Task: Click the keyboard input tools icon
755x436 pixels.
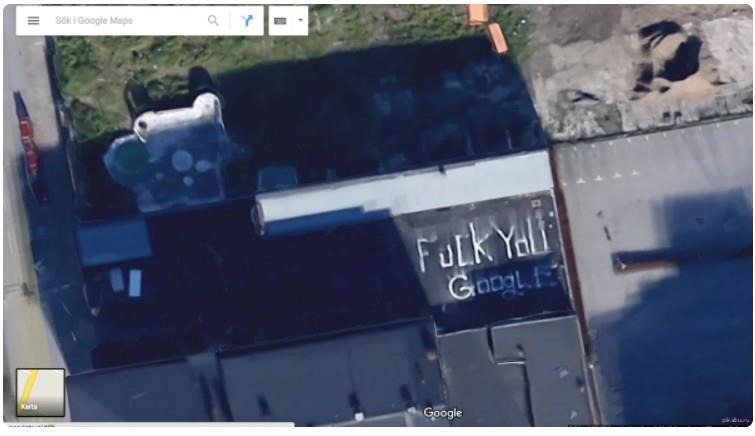Action: (x=280, y=21)
